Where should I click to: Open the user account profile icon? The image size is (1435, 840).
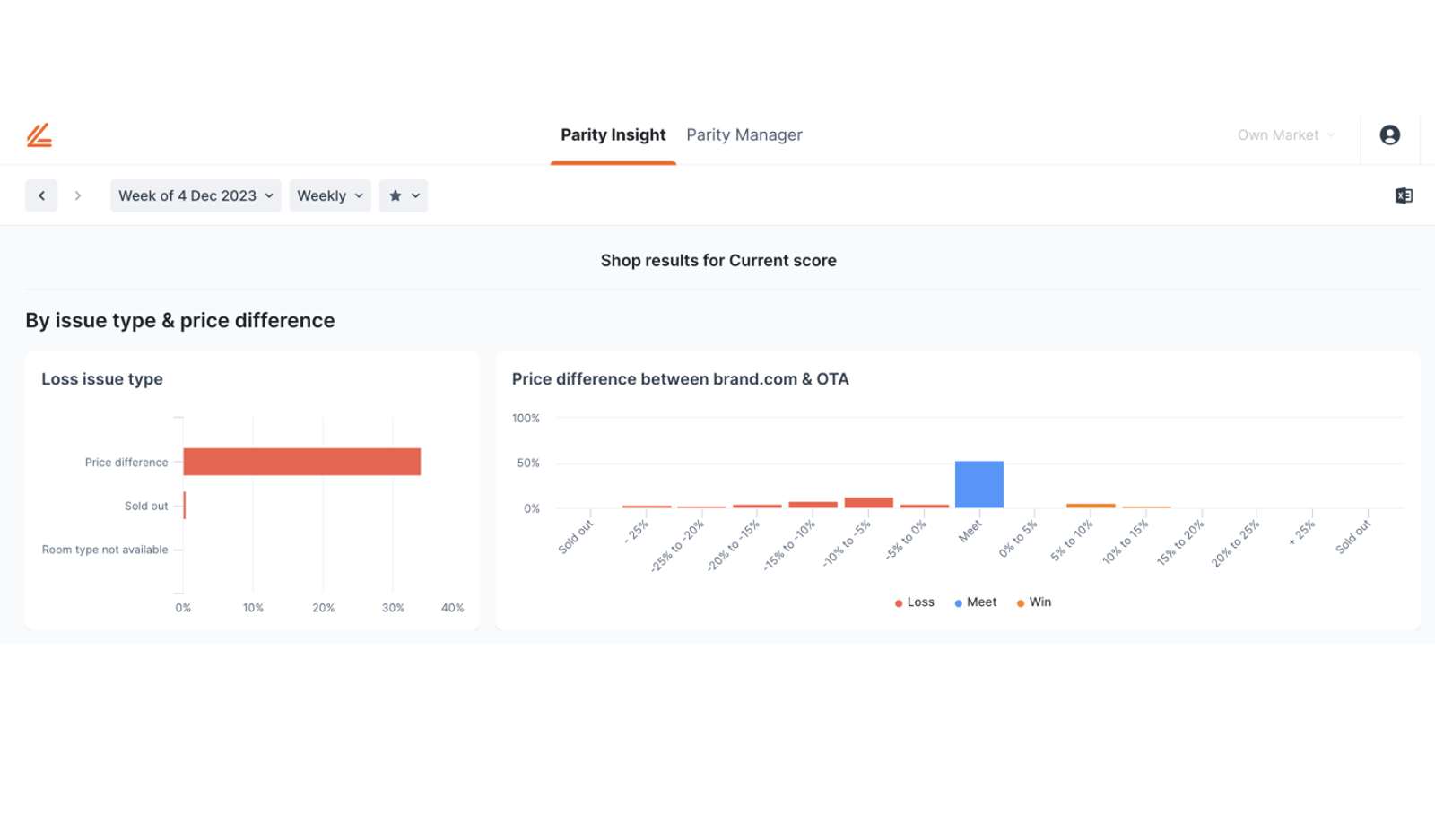click(x=1389, y=134)
